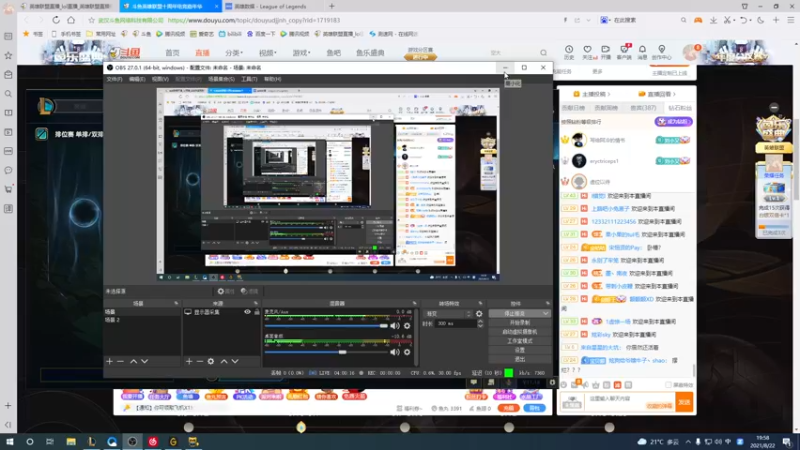Open Douyu games dropdown in navigation
800x450 pixels.
point(301,53)
